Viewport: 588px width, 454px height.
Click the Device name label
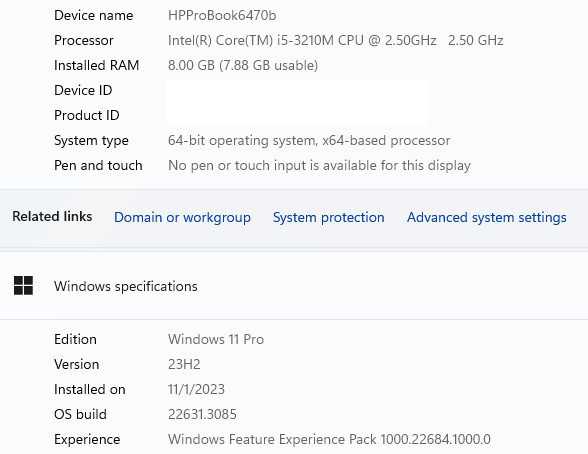click(x=93, y=15)
